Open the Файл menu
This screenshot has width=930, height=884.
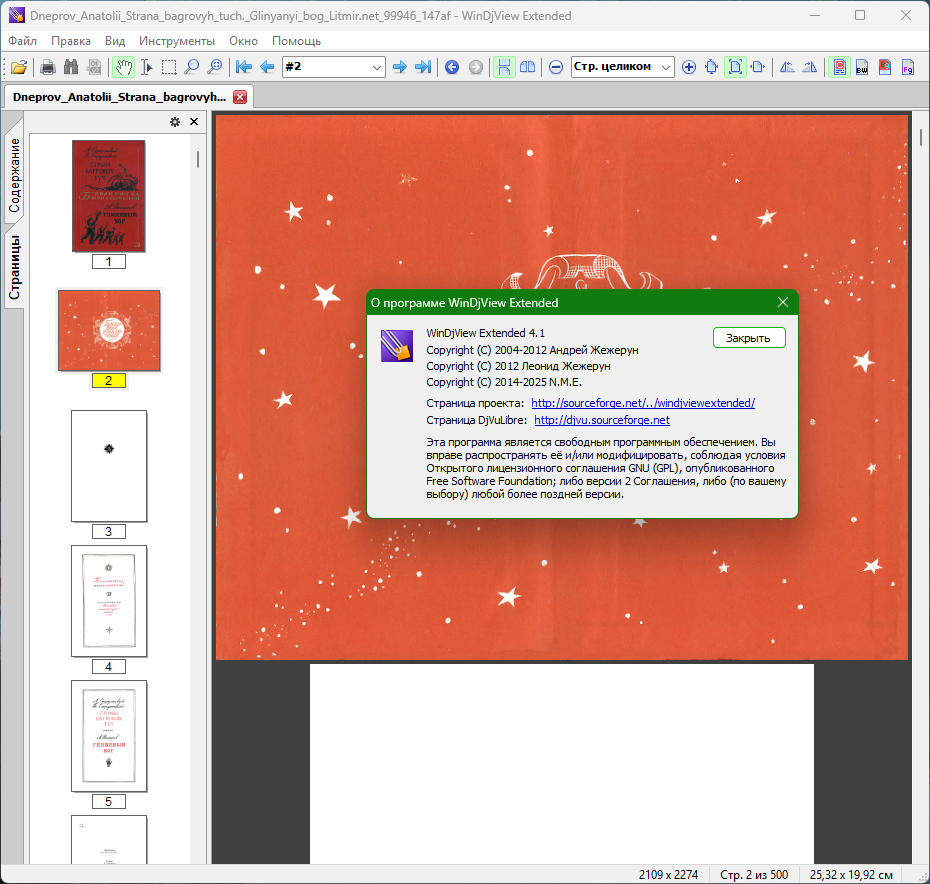coord(23,41)
